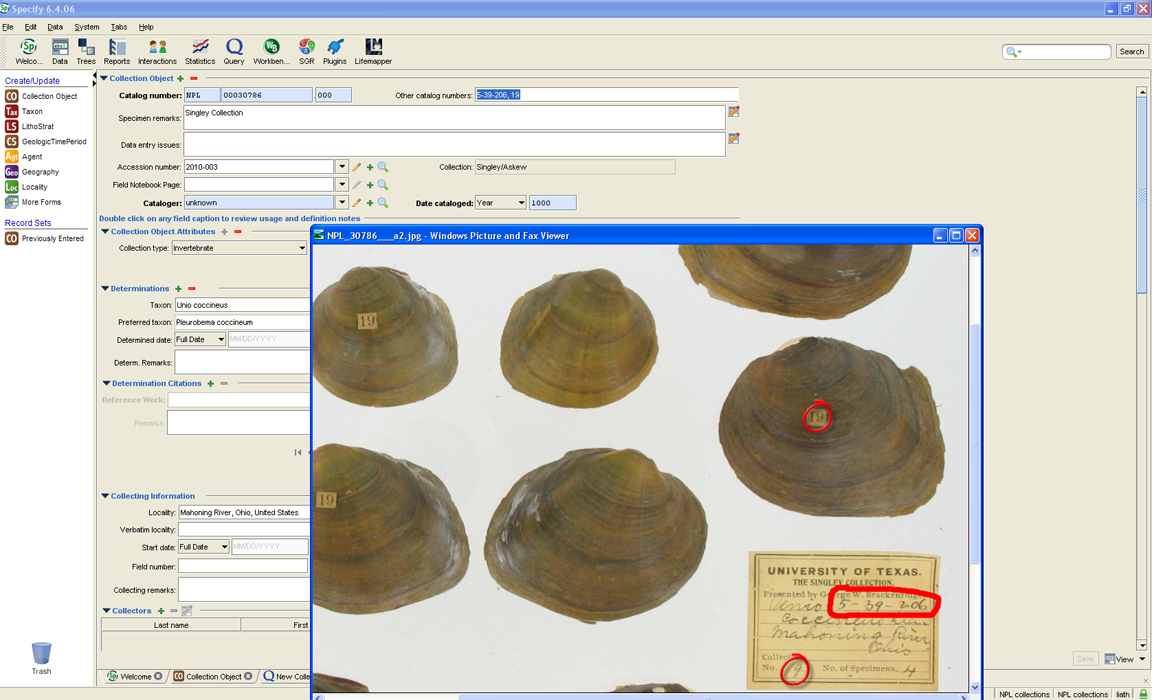Click the Search button

click(x=1131, y=52)
